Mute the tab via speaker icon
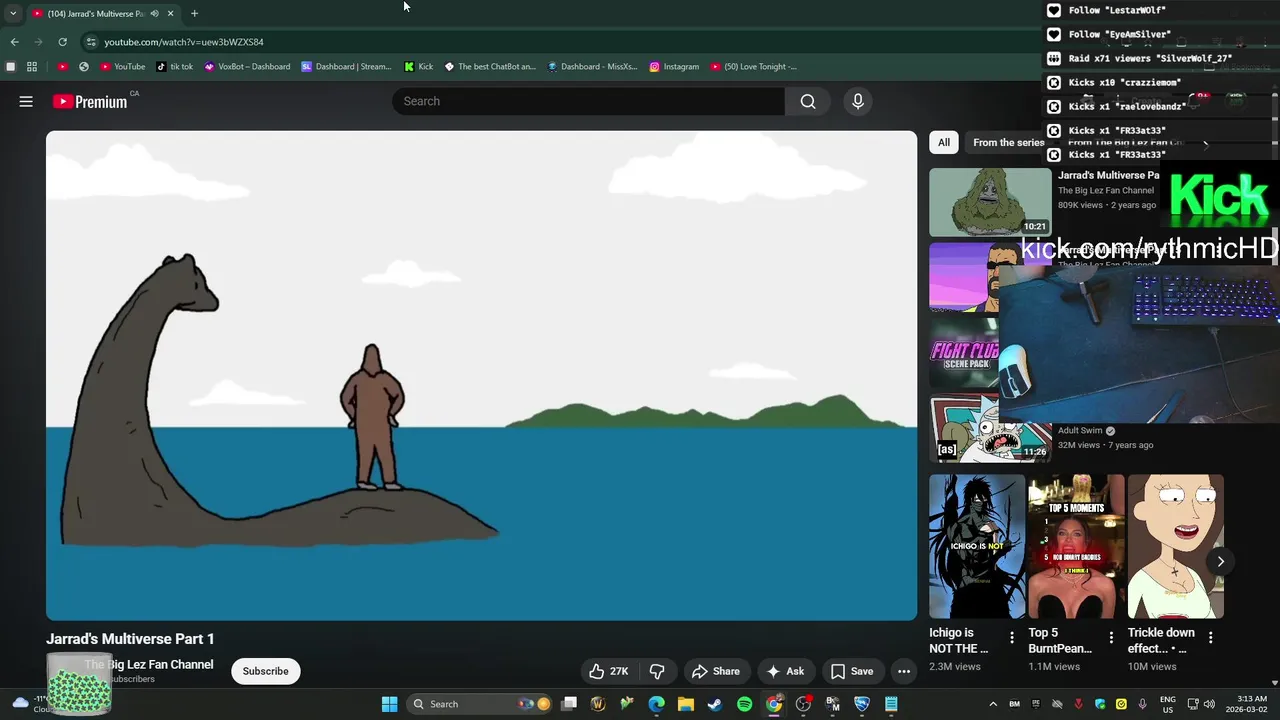1280x720 pixels. click(153, 13)
